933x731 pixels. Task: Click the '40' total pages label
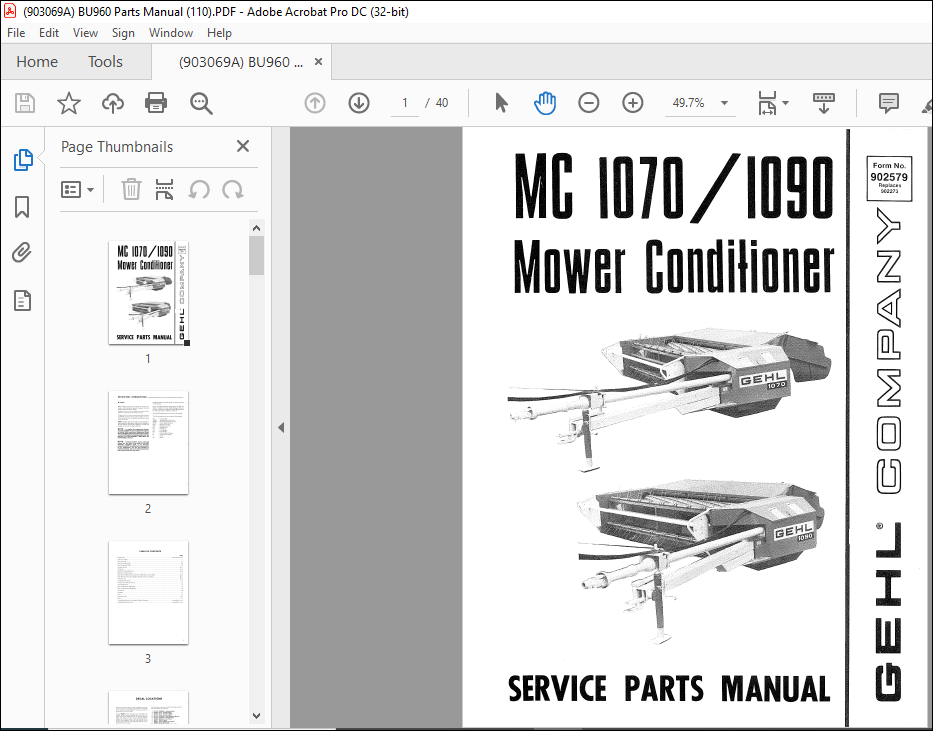pyautogui.click(x=442, y=103)
